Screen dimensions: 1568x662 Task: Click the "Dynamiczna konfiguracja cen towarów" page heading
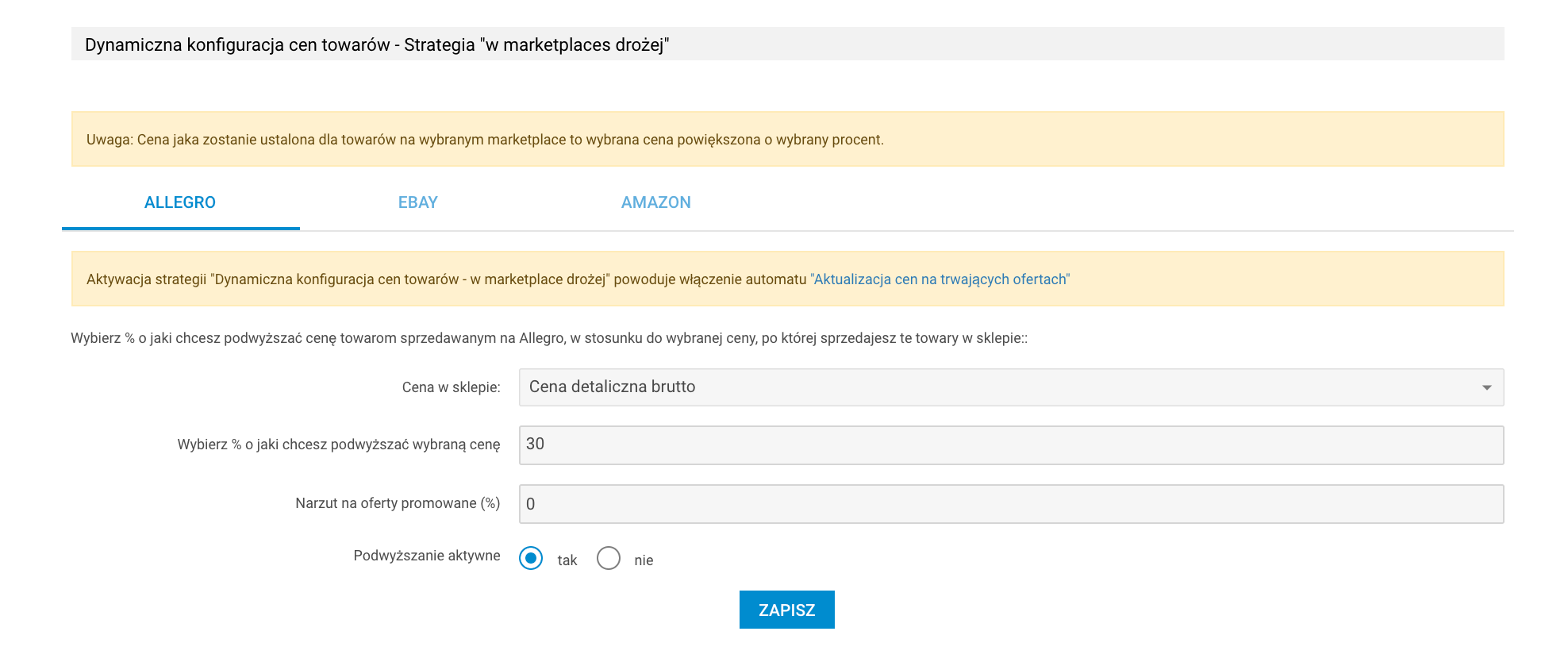pos(377,45)
